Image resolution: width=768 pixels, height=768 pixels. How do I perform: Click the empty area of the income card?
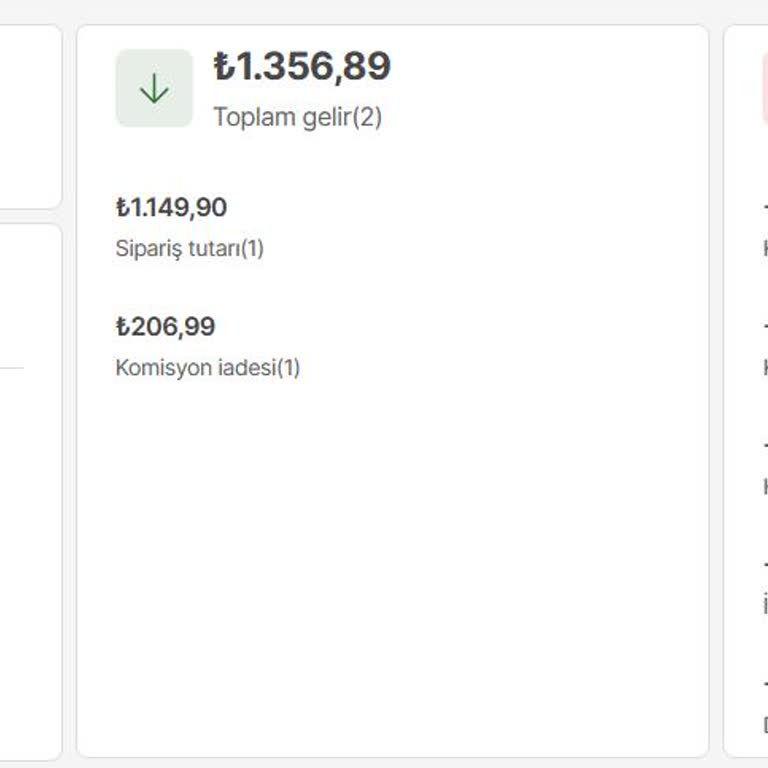[x=392, y=560]
